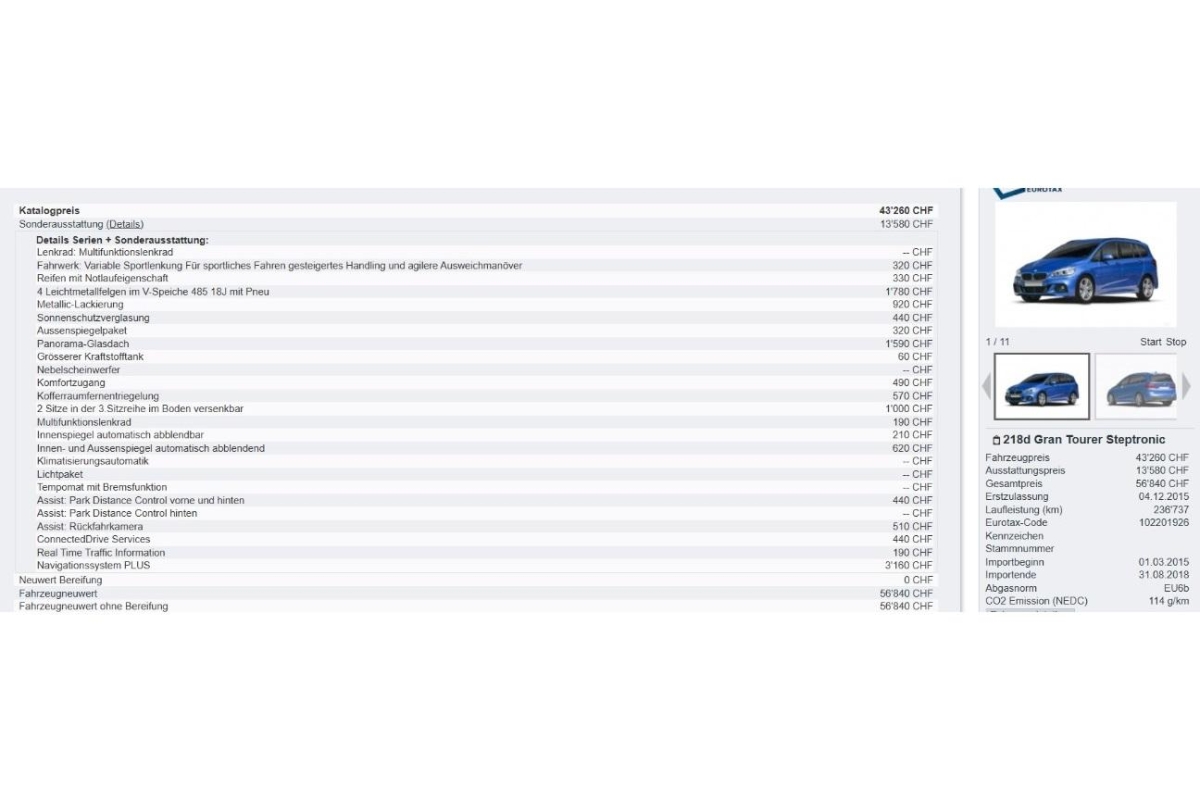This screenshot has width=1200, height=800.
Task: Select the Metallic-Lackierung row
Action: (x=476, y=305)
